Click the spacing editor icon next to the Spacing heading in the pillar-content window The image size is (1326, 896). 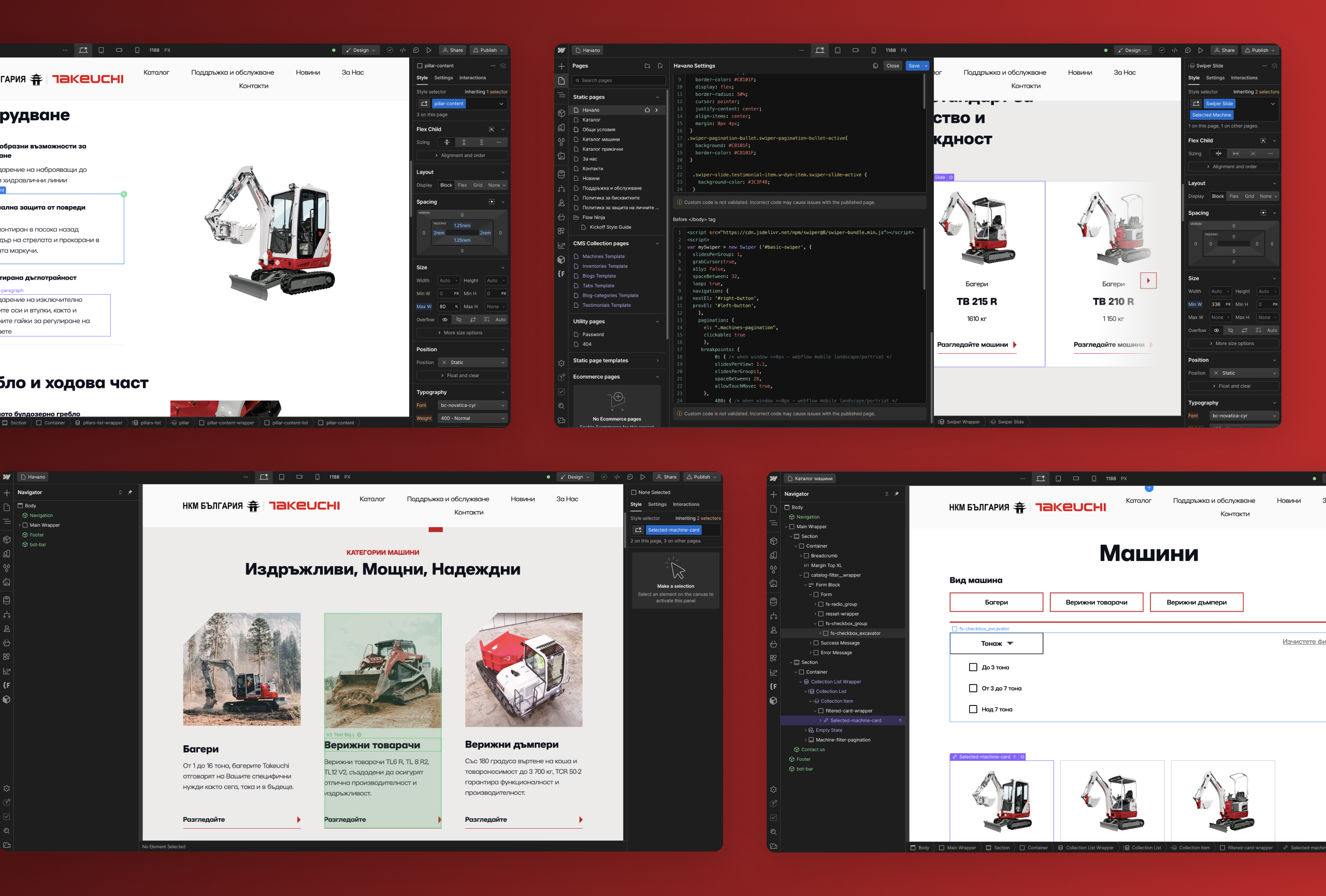click(492, 202)
